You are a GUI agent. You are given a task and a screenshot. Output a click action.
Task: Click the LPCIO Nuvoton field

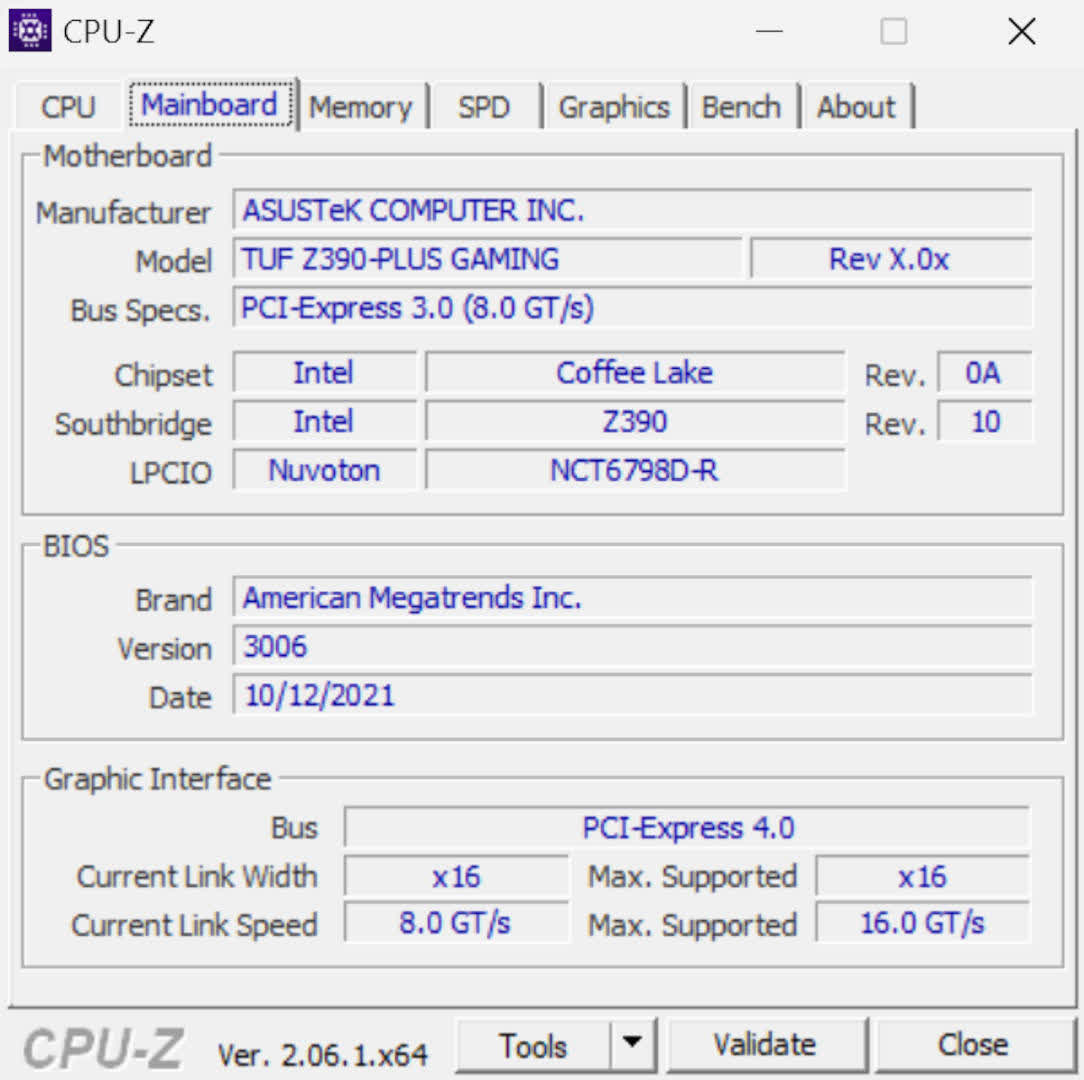[324, 470]
